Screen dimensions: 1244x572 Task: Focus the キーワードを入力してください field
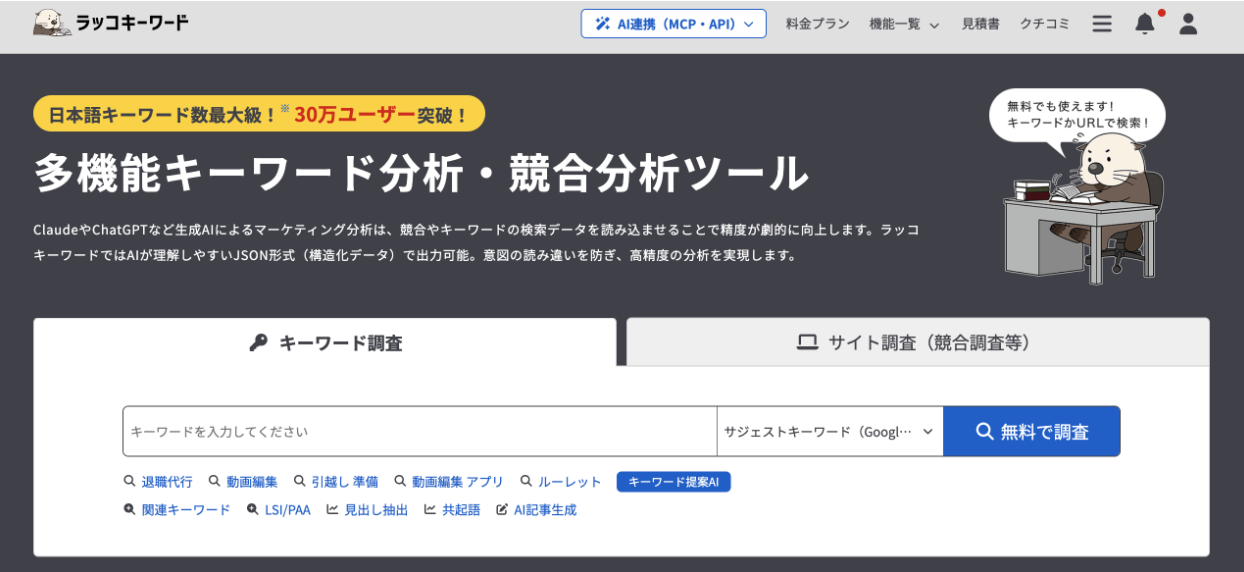tap(420, 431)
